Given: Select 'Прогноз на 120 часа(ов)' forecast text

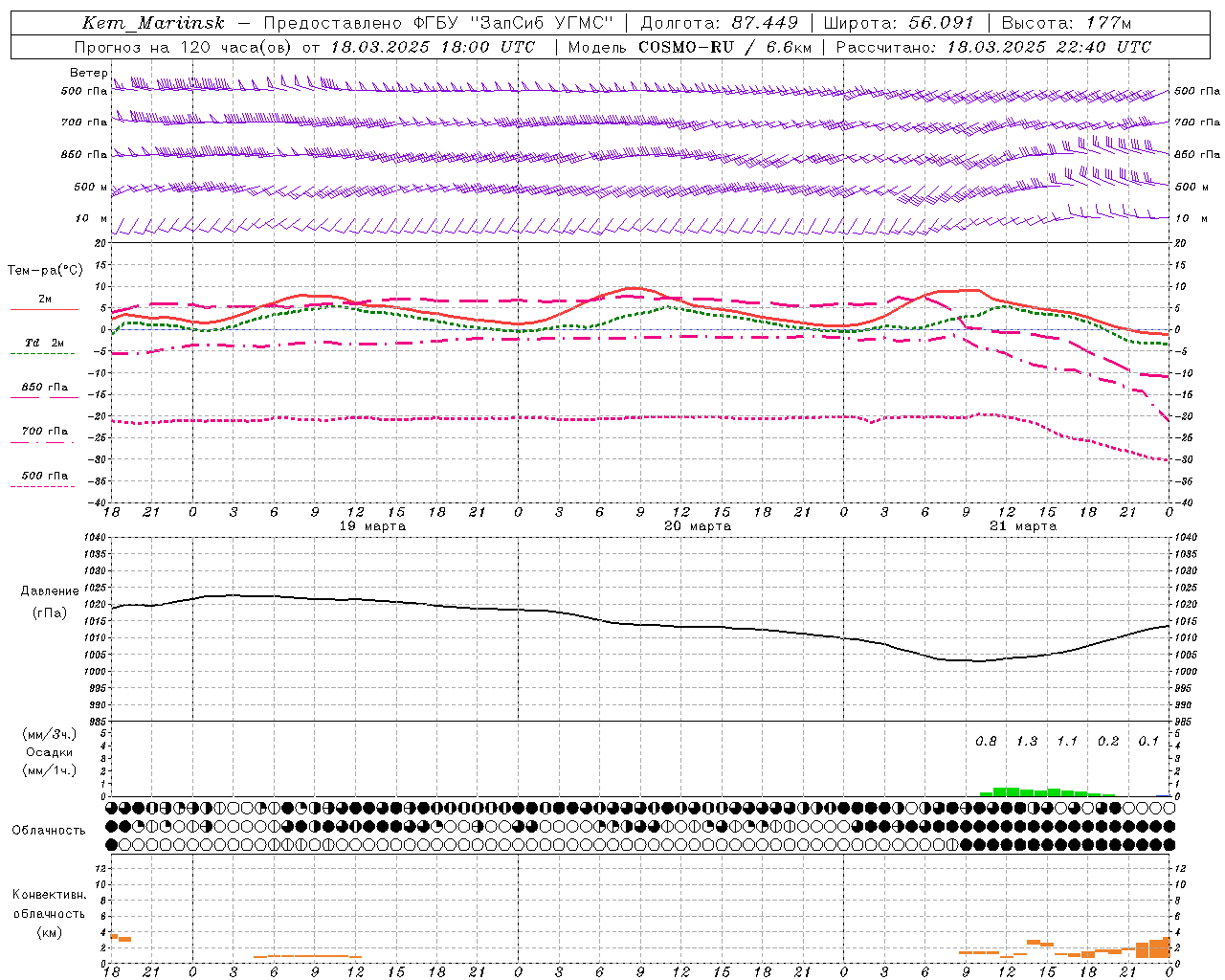Looking at the screenshot, I should 184,47.
